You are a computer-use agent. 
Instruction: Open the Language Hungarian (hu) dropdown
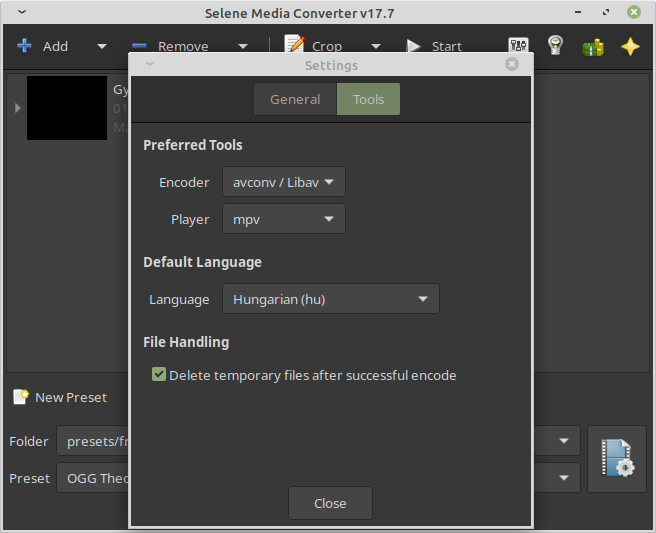click(331, 299)
